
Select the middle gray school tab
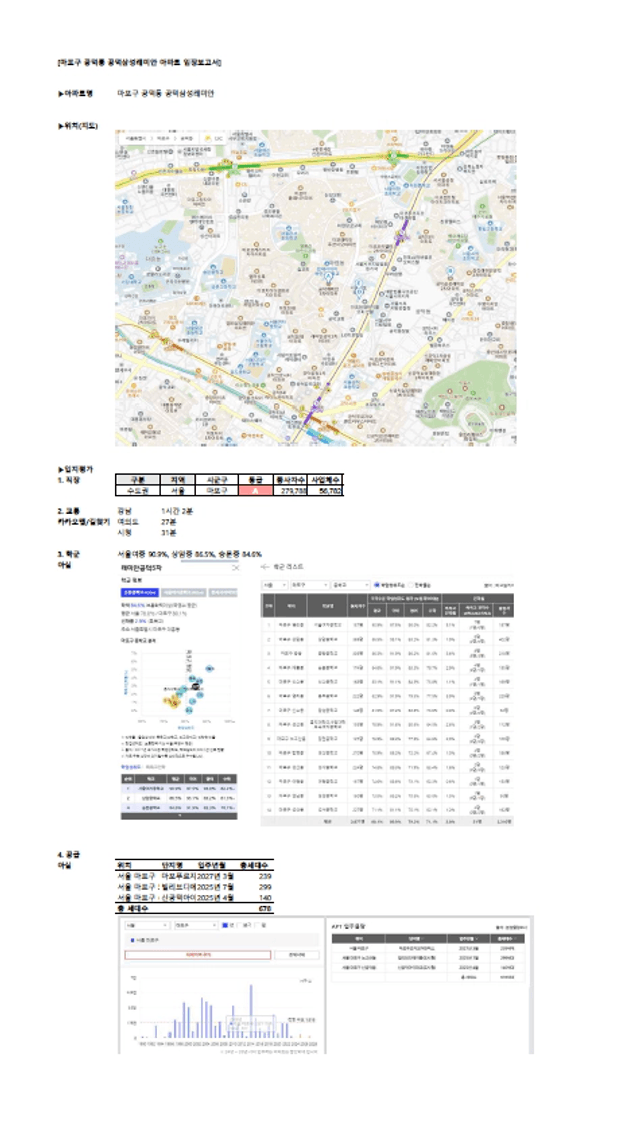pyautogui.click(x=183, y=592)
